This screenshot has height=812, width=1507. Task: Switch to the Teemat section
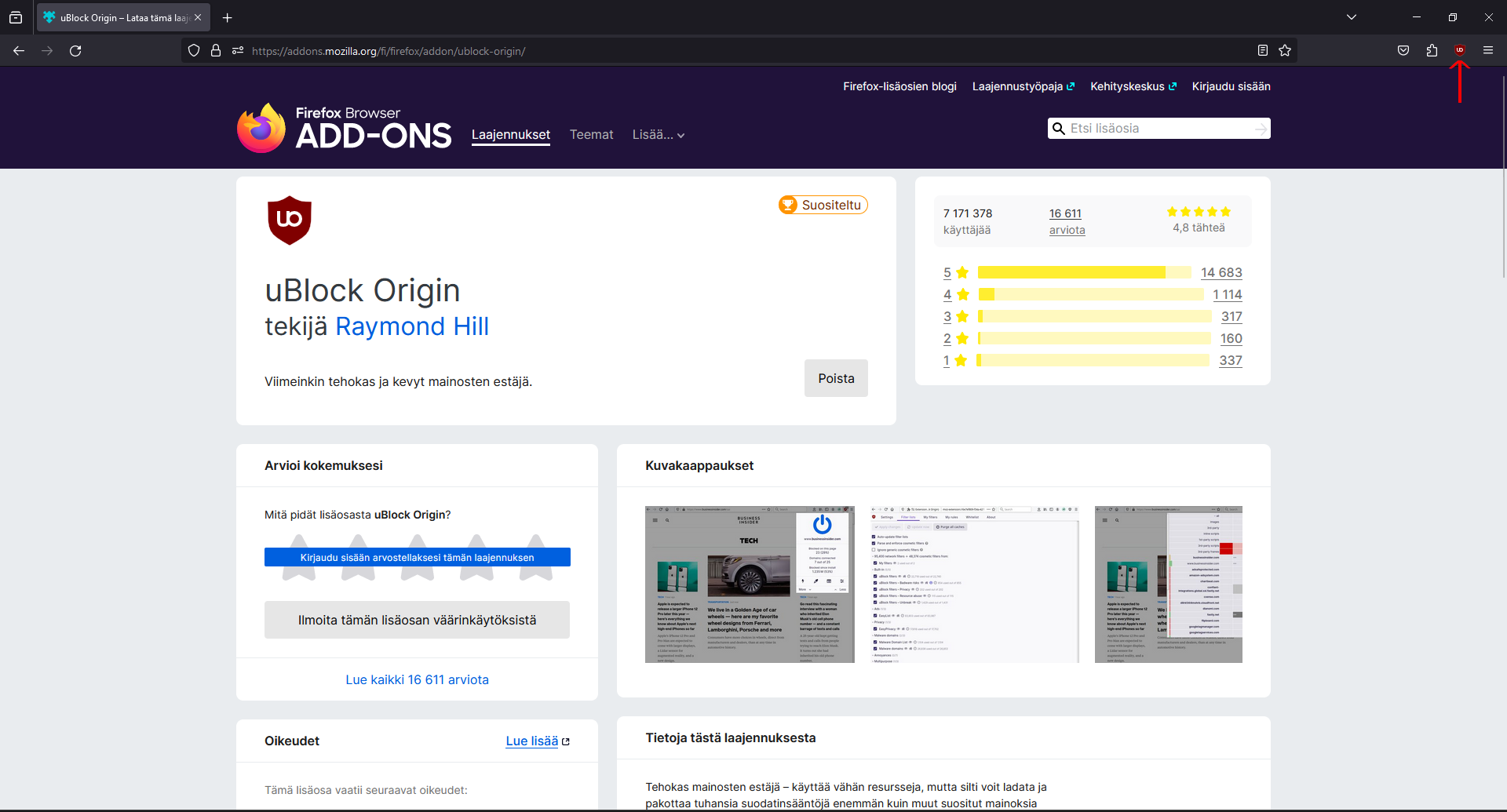tap(592, 135)
